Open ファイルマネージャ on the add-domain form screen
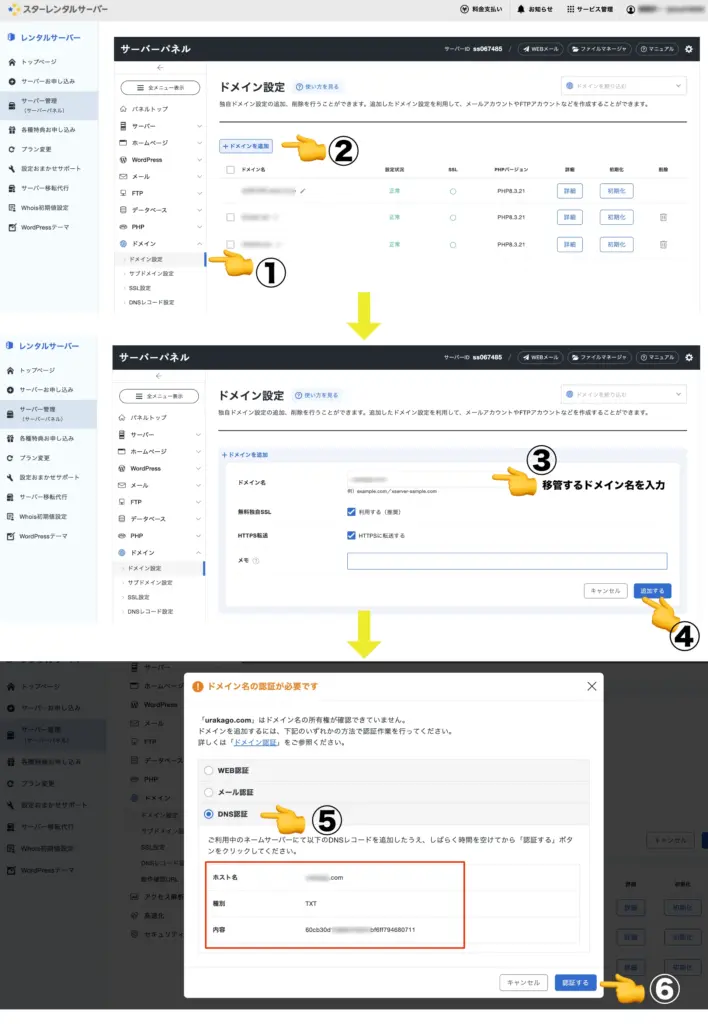Image resolution: width=708 pixels, height=1024 pixels. (x=599, y=357)
